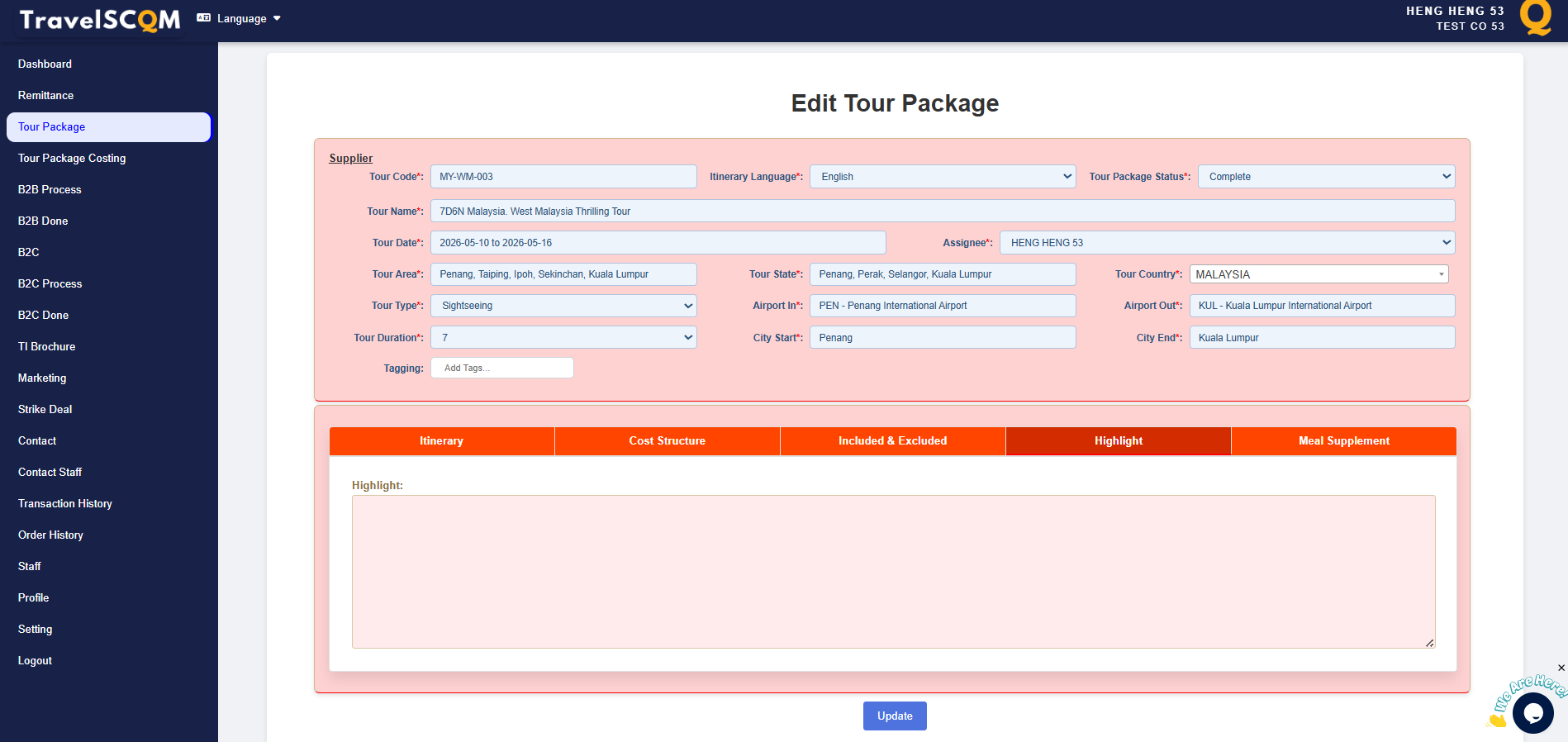Click the TravelSCQM logo

99,20
